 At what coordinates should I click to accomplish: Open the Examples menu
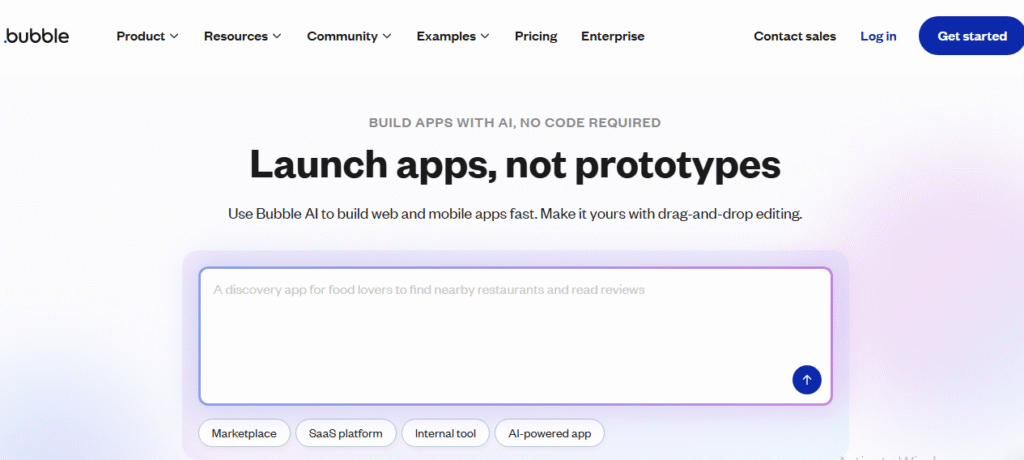(x=446, y=36)
